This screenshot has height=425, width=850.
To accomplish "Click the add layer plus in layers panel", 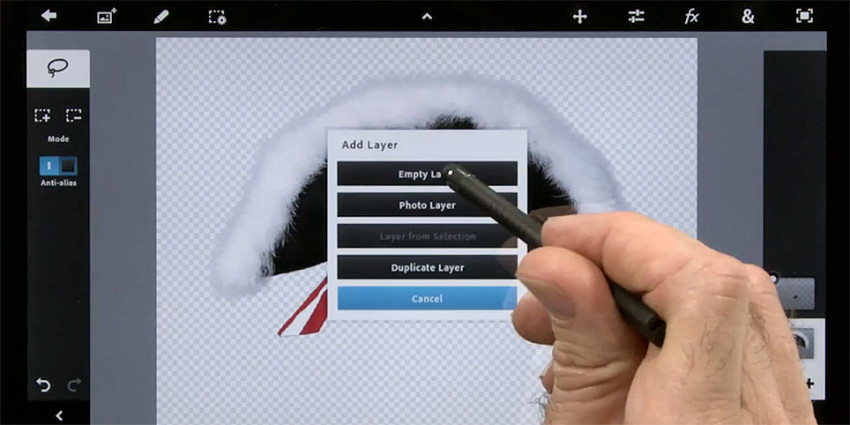I will [809, 384].
